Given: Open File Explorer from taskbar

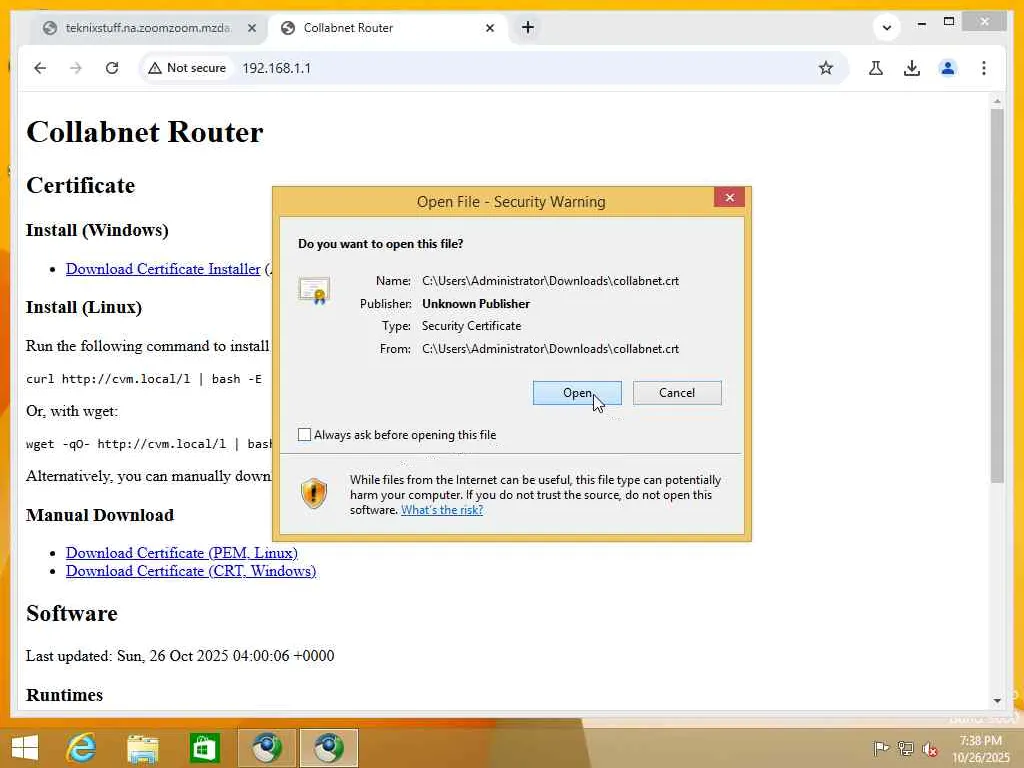Looking at the screenshot, I should pyautogui.click(x=142, y=748).
